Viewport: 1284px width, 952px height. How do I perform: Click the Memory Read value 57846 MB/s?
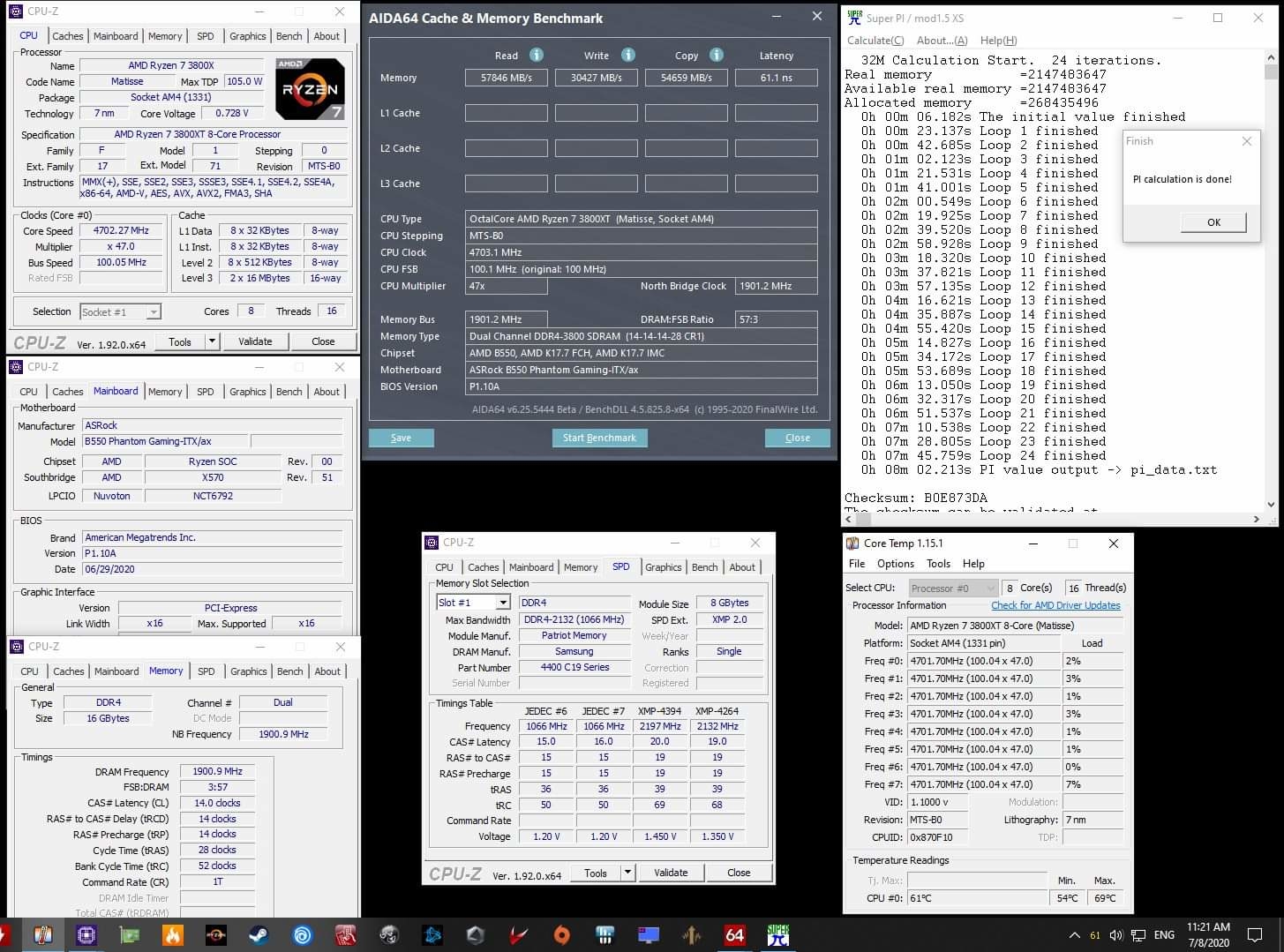point(507,78)
